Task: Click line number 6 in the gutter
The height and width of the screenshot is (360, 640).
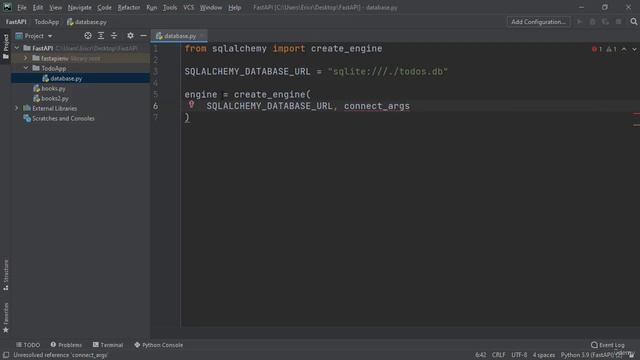Action: click(156, 106)
